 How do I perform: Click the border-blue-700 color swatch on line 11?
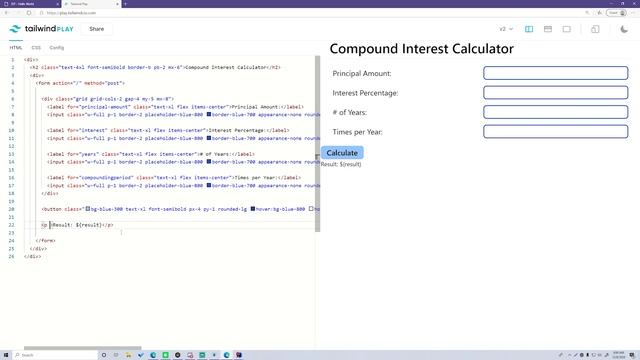pyautogui.click(x=209, y=138)
